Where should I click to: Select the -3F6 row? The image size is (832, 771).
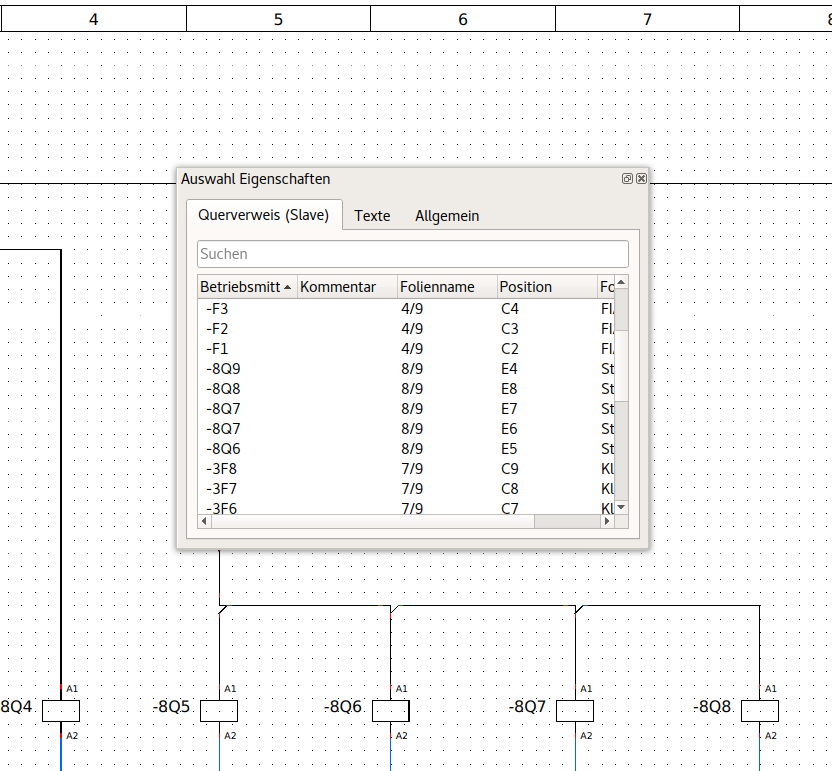pyautogui.click(x=406, y=507)
